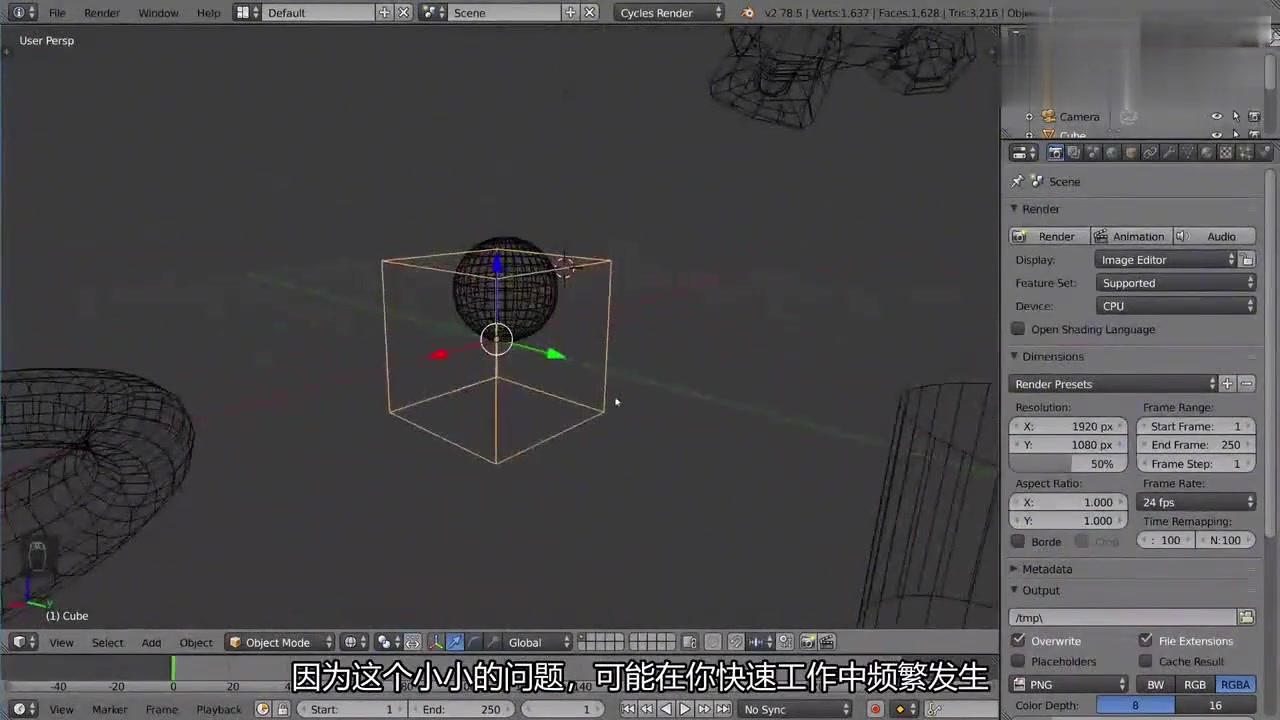Click the 3D manipulator toggle axis icon
1280x720 pixels.
(x=436, y=642)
